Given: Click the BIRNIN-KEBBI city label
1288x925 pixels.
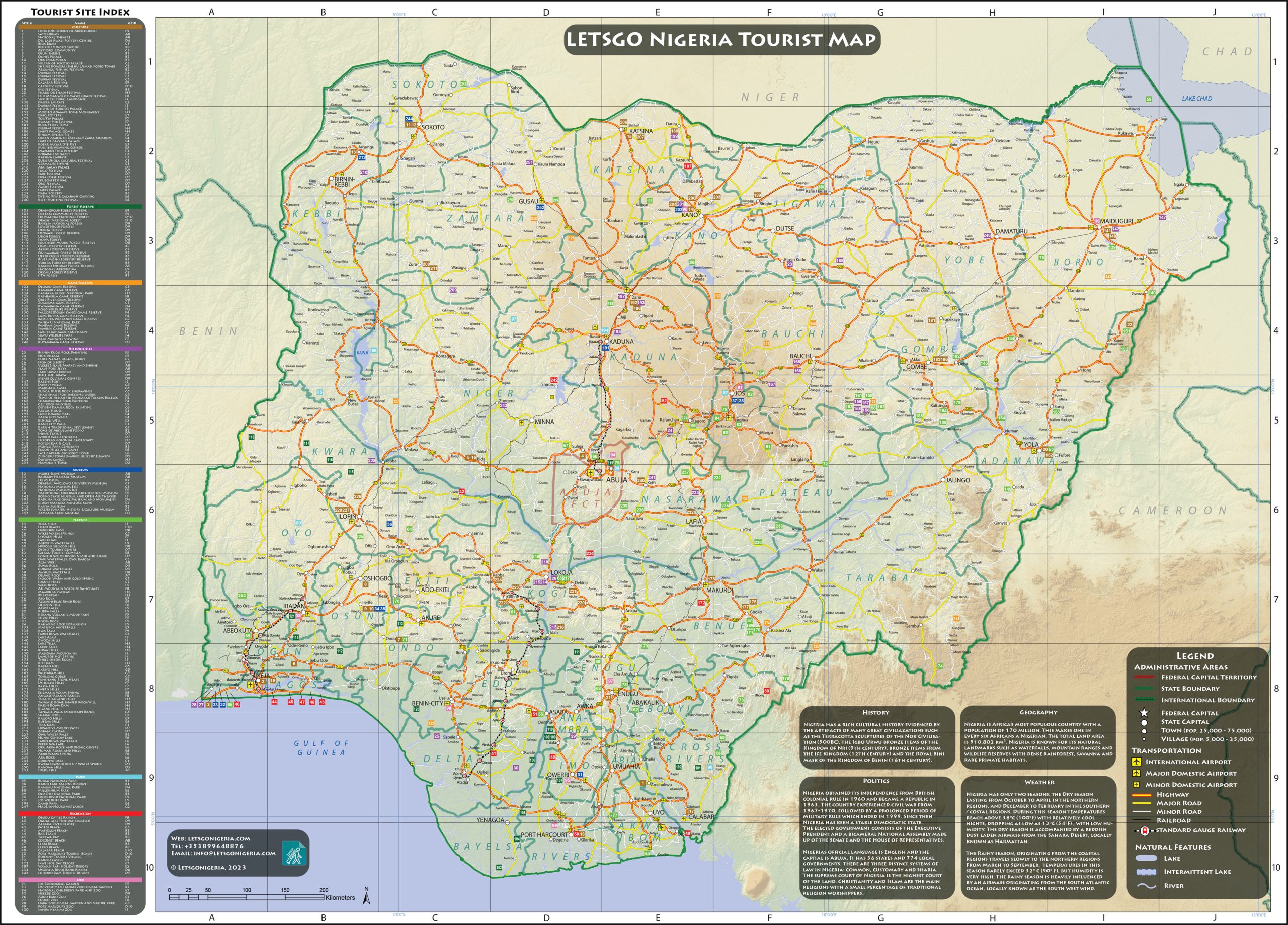Looking at the screenshot, I should point(345,182).
